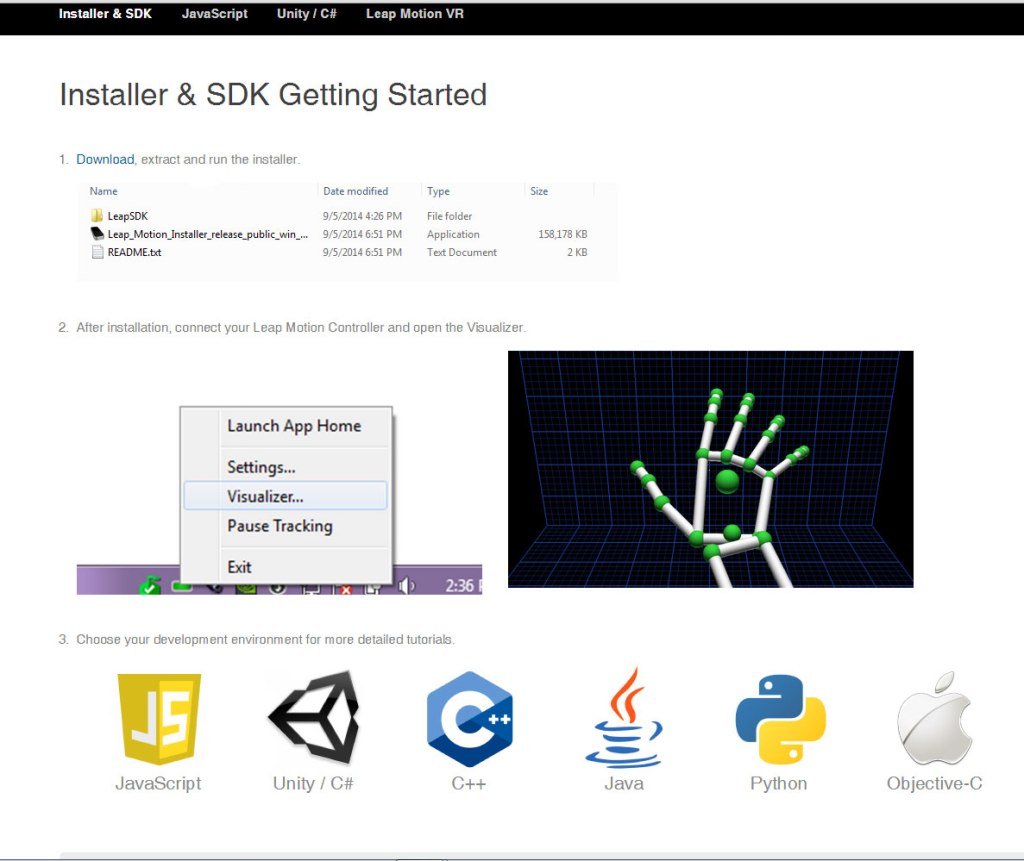The height and width of the screenshot is (861, 1024).
Task: Open Settings from the tray context menu
Action: point(261,466)
